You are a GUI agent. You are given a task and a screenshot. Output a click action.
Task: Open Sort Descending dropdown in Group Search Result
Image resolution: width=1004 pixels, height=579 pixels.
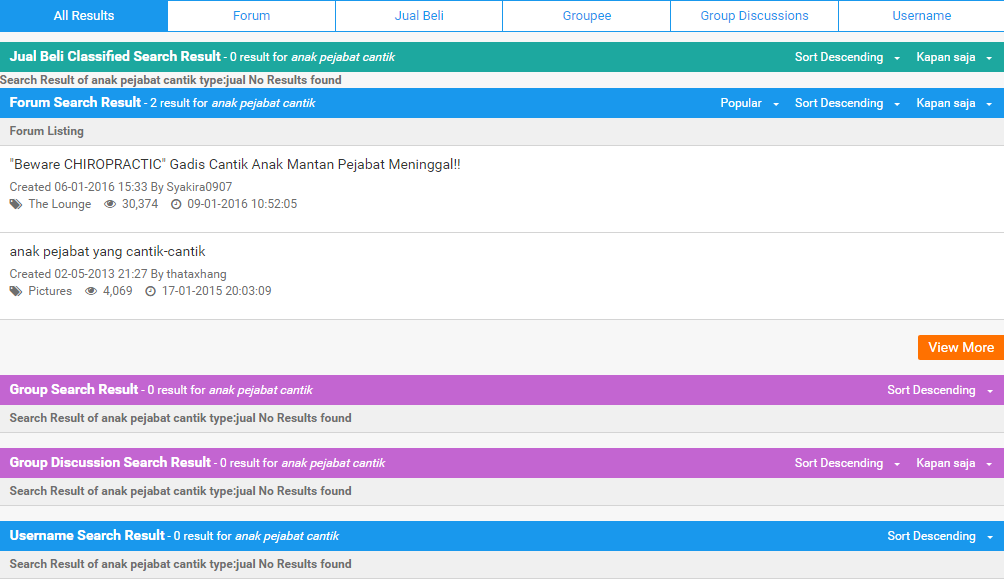(x=940, y=390)
